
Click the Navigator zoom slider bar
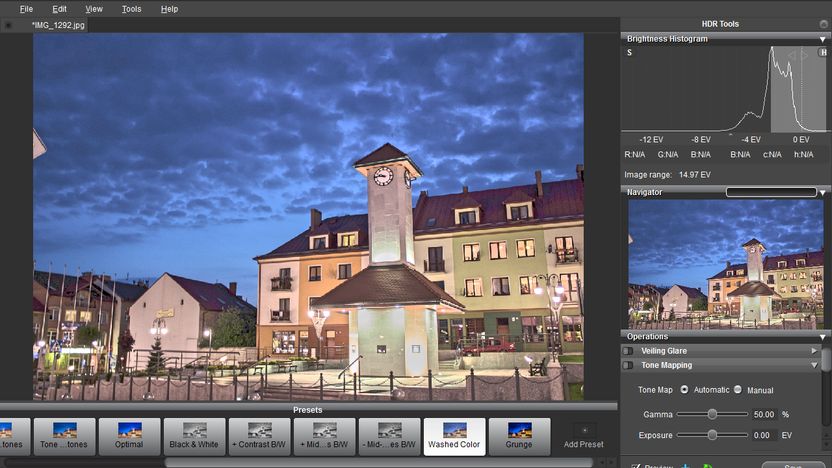771,192
